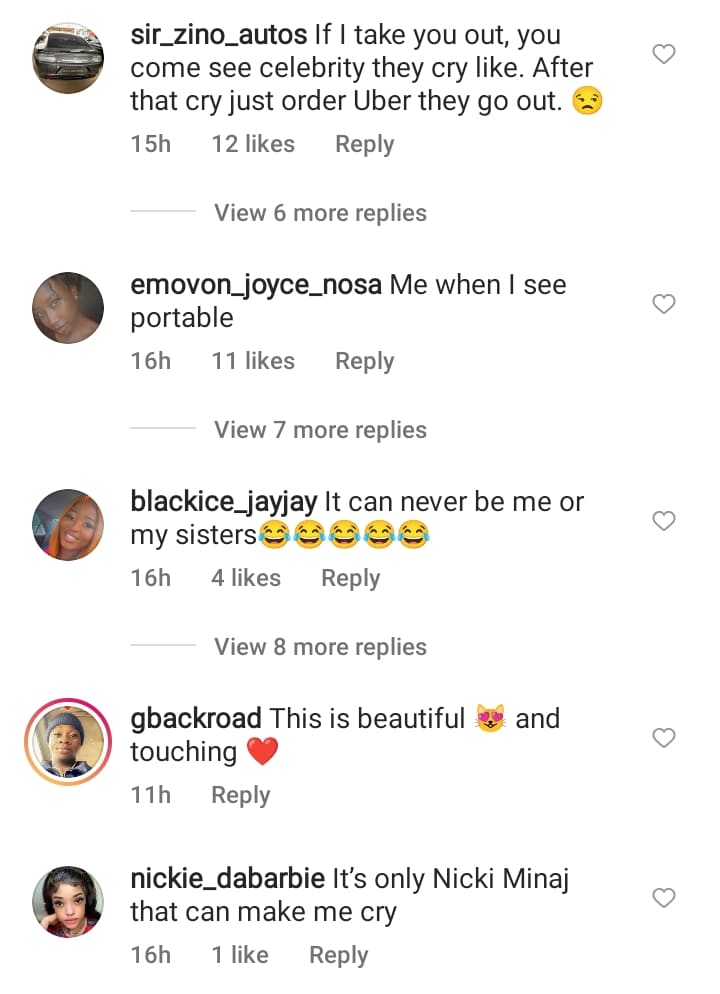Like sir_zino_autos comment with heart icon
720x994 pixels.
(x=664, y=54)
